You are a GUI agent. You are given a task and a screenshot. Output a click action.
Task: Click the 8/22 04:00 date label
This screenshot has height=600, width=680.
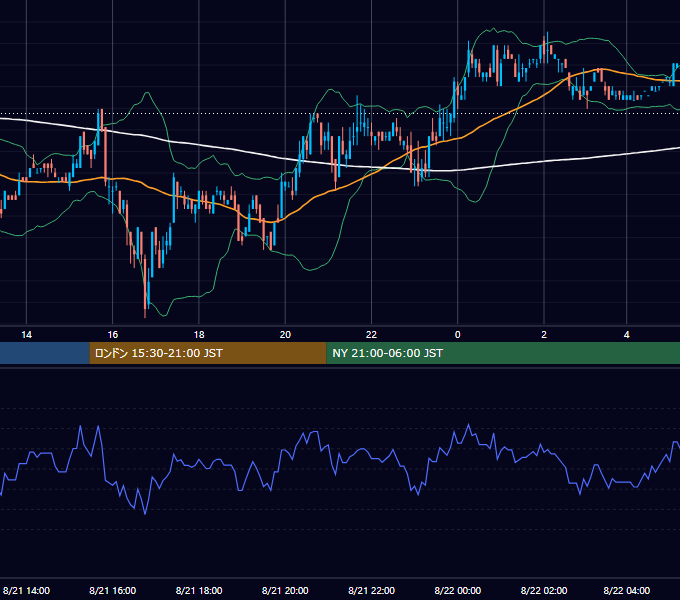(x=627, y=590)
